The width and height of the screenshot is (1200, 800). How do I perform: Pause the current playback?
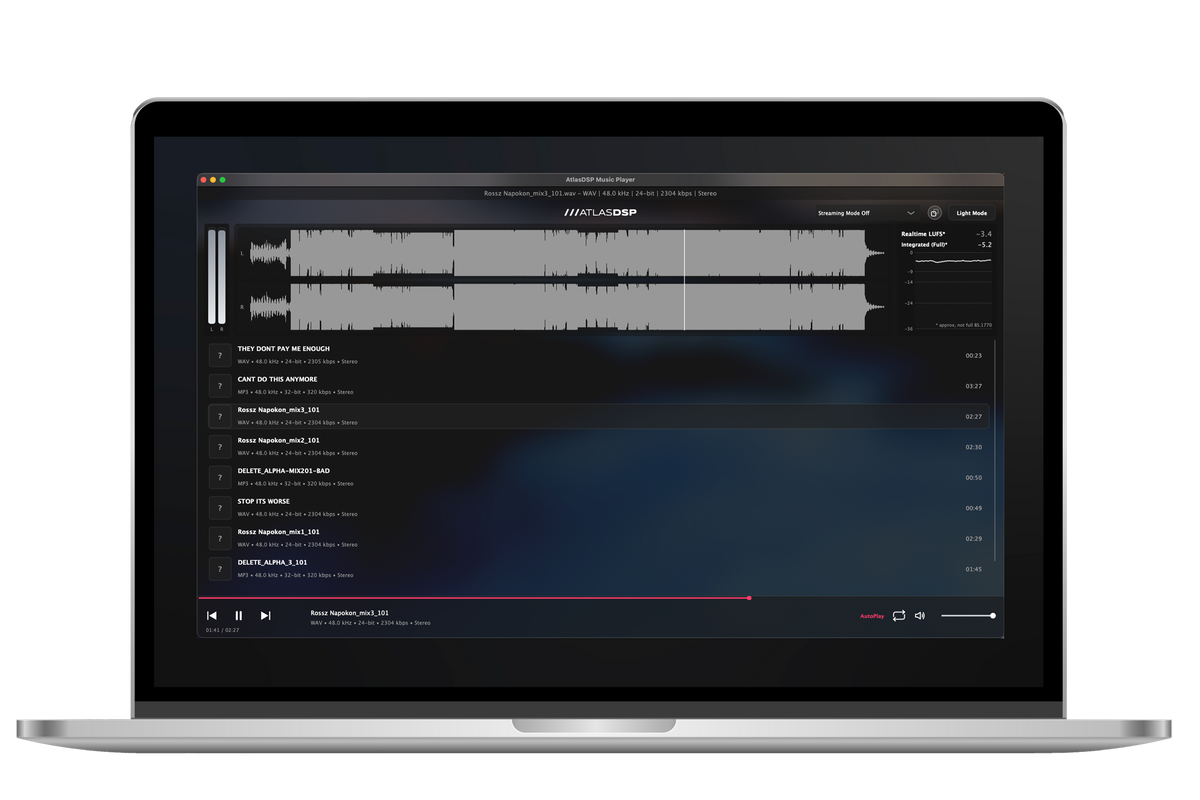point(238,616)
